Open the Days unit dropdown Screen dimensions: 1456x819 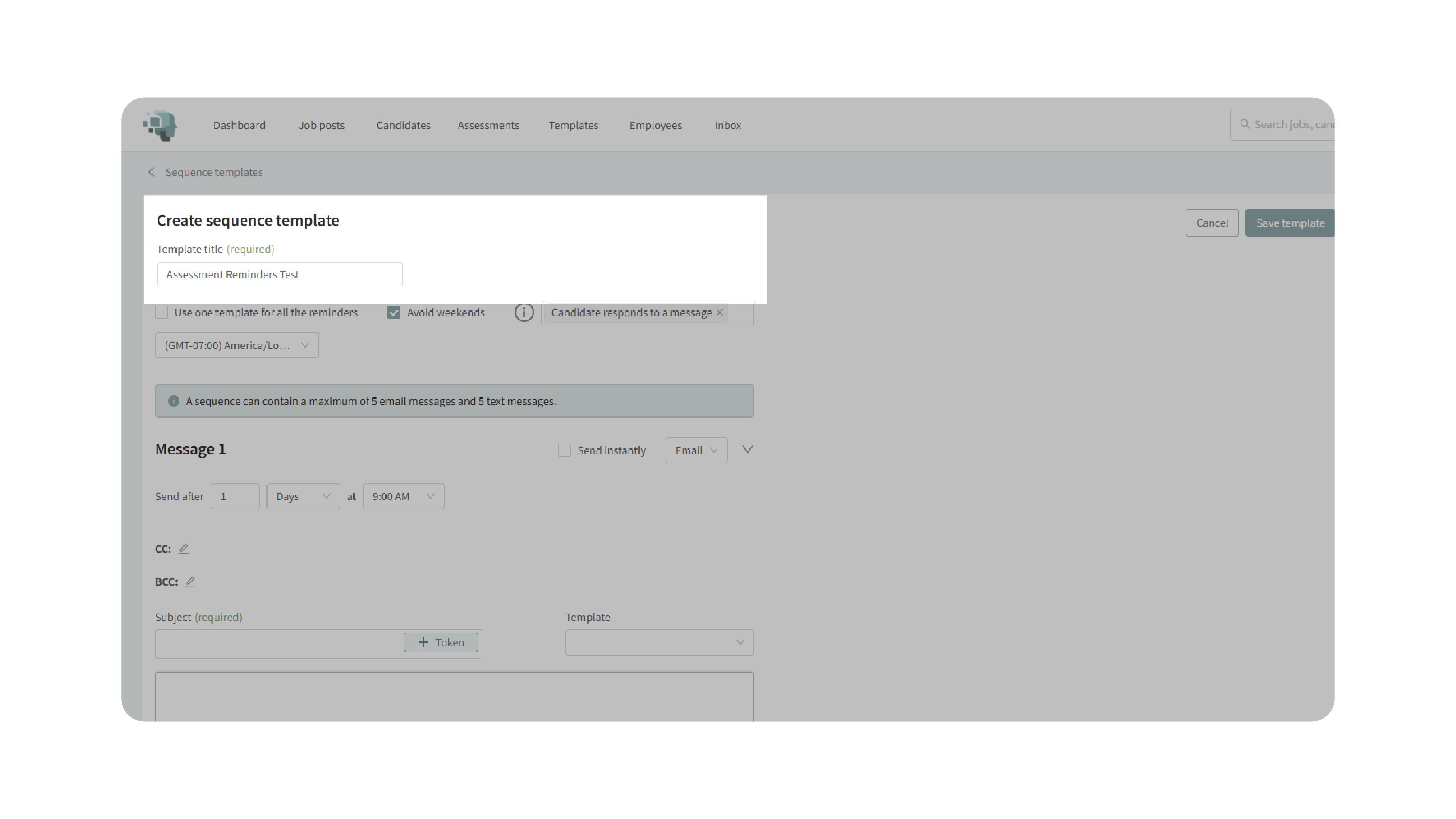pos(303,496)
